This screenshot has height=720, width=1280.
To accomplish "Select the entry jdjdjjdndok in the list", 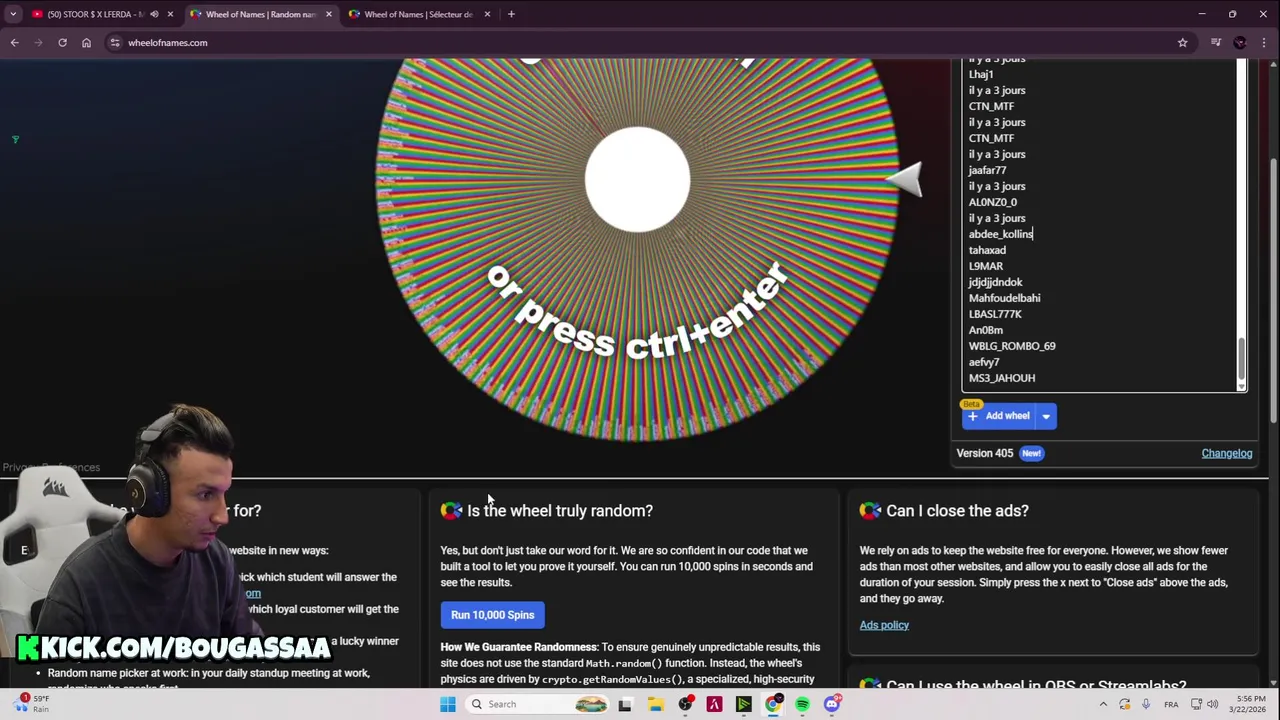I will click(995, 282).
